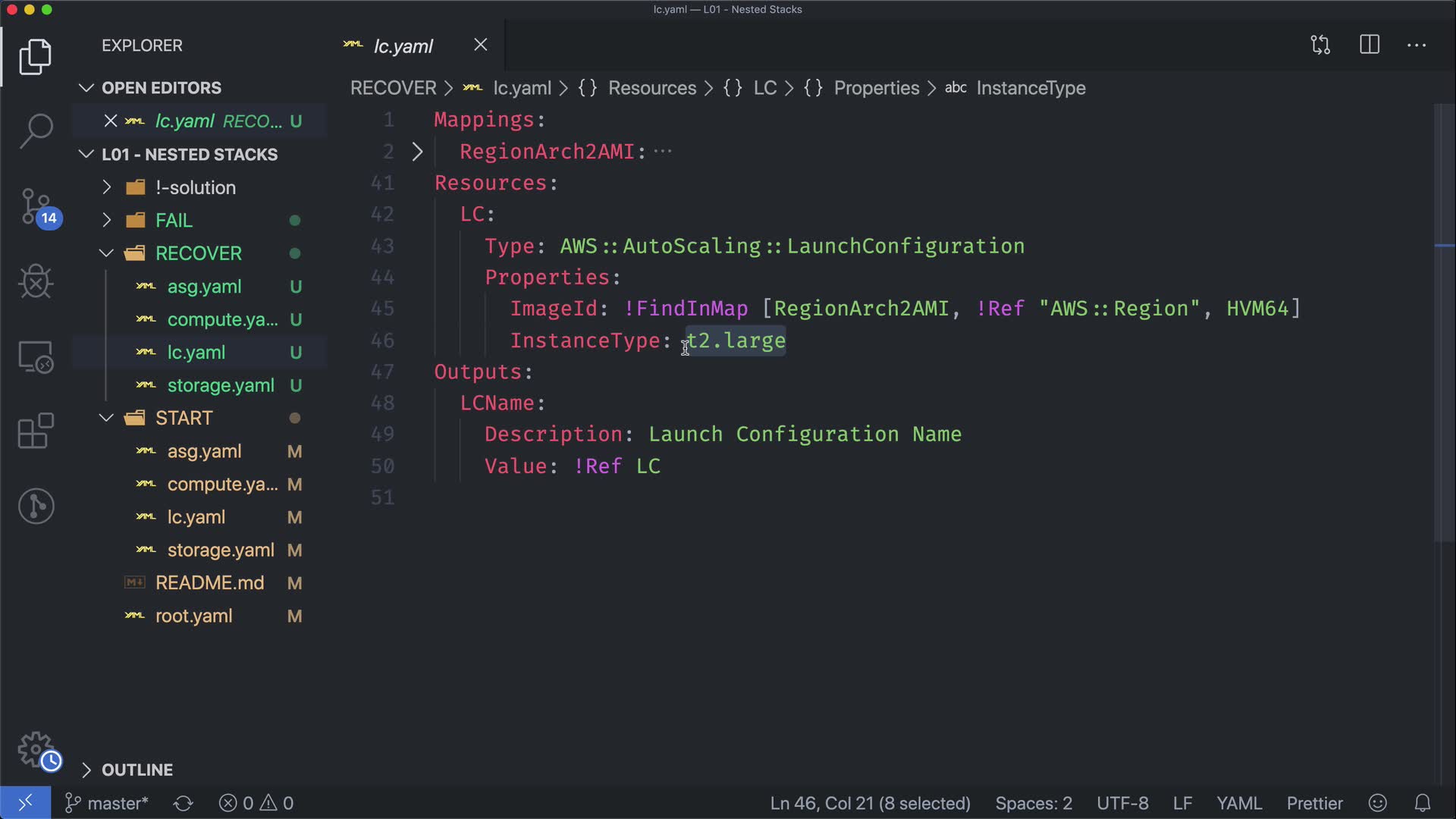Click the notifications bell in status bar
The image size is (1456, 819).
[1423, 803]
